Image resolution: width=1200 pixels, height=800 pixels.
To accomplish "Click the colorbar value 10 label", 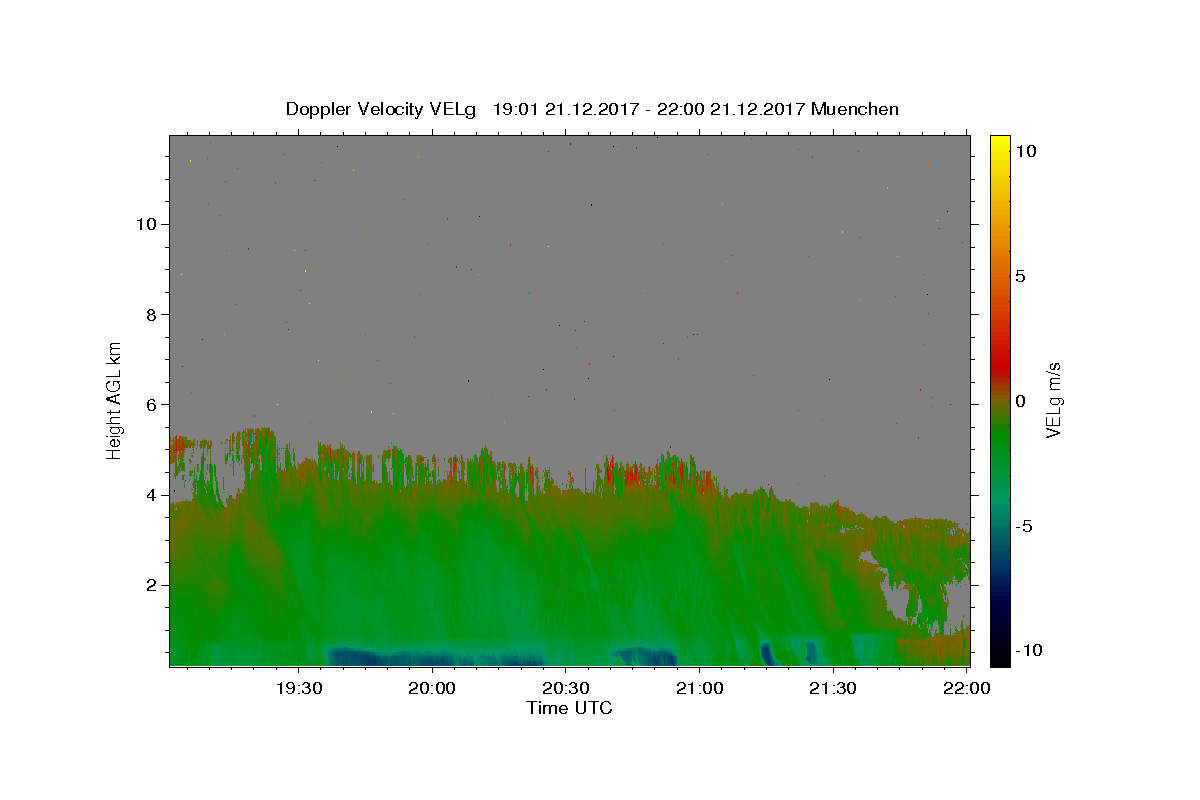I will click(1026, 151).
